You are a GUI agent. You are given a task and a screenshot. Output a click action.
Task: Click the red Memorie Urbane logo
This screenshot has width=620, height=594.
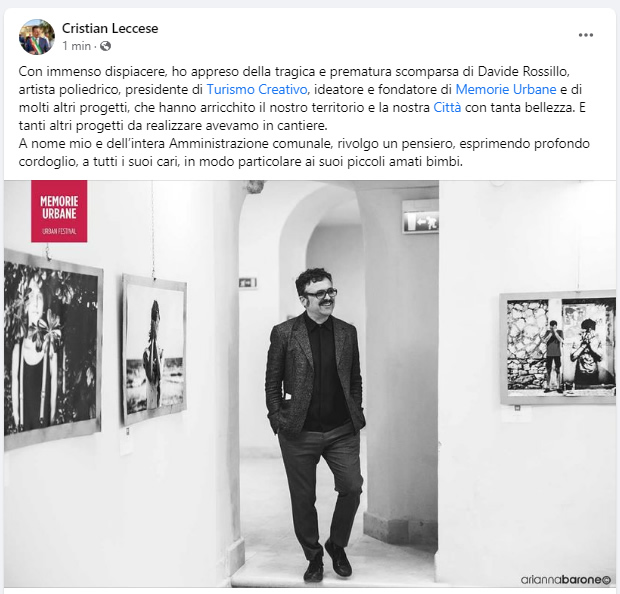click(59, 211)
